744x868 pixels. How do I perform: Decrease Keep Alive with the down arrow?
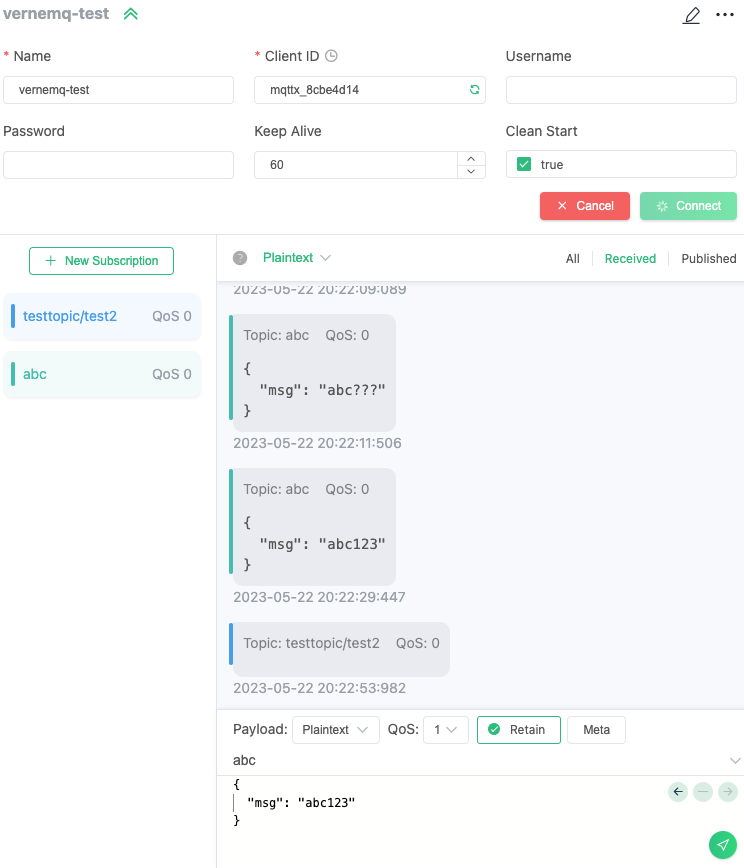[471, 172]
